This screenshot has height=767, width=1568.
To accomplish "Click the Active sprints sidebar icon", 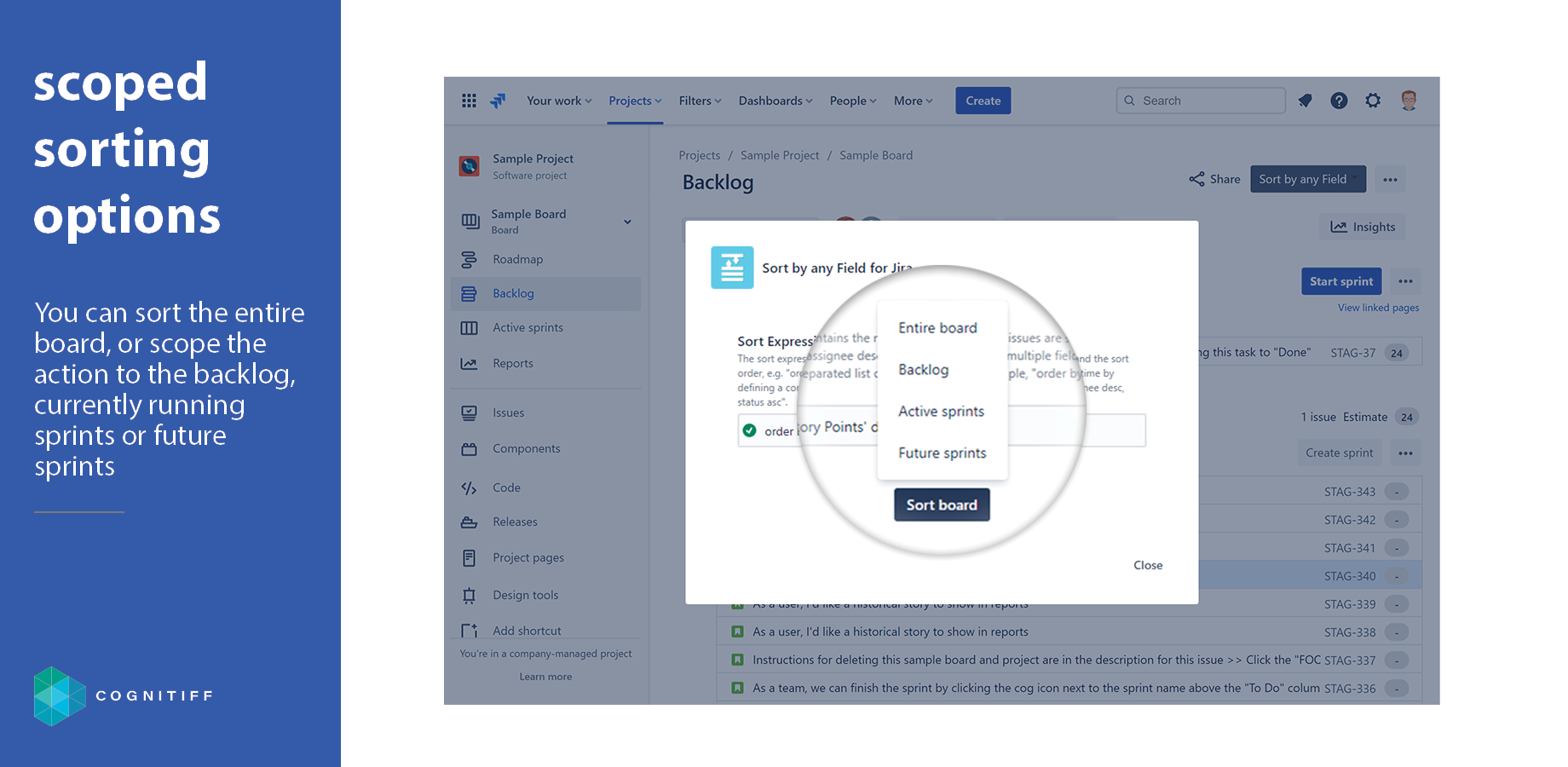I will pyautogui.click(x=469, y=328).
